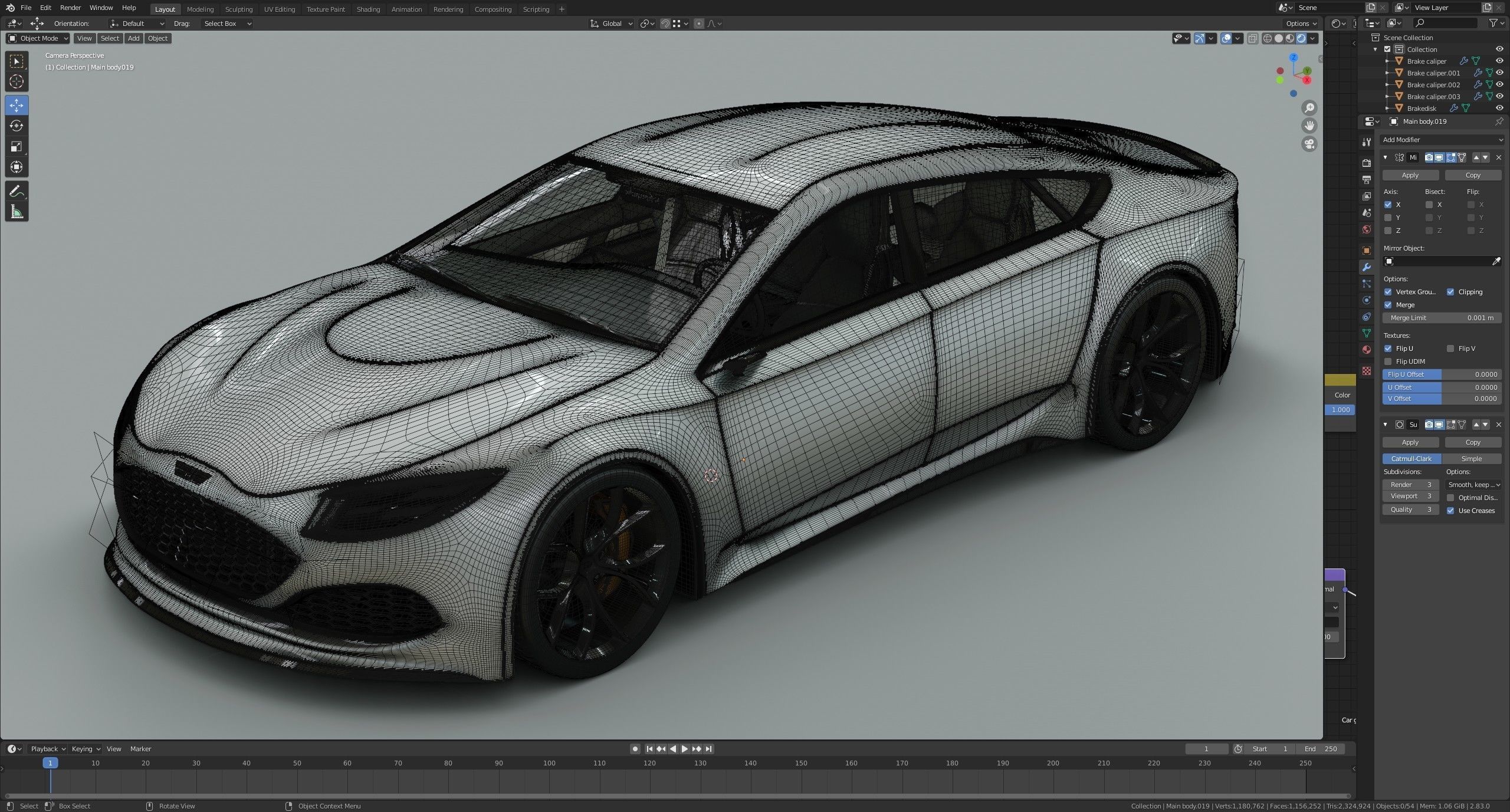
Task: Click play animation button in timeline
Action: coord(684,749)
